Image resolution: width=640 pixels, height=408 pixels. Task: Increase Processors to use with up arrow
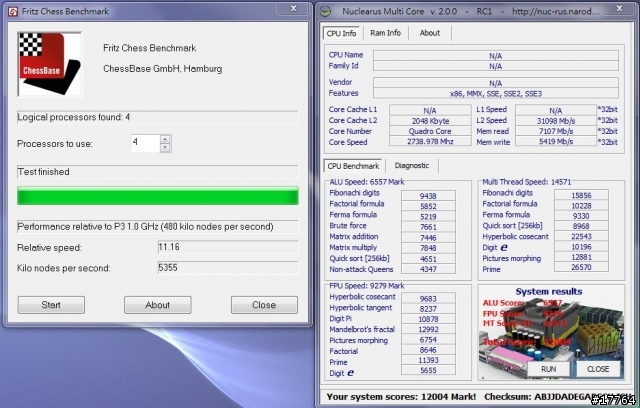(x=165, y=139)
